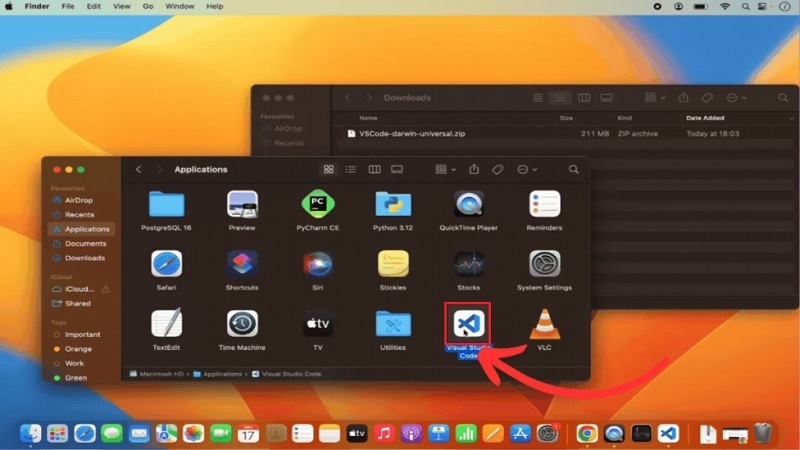Image resolution: width=800 pixels, height=450 pixels.
Task: Sort Downloads window by Size column
Action: point(566,118)
